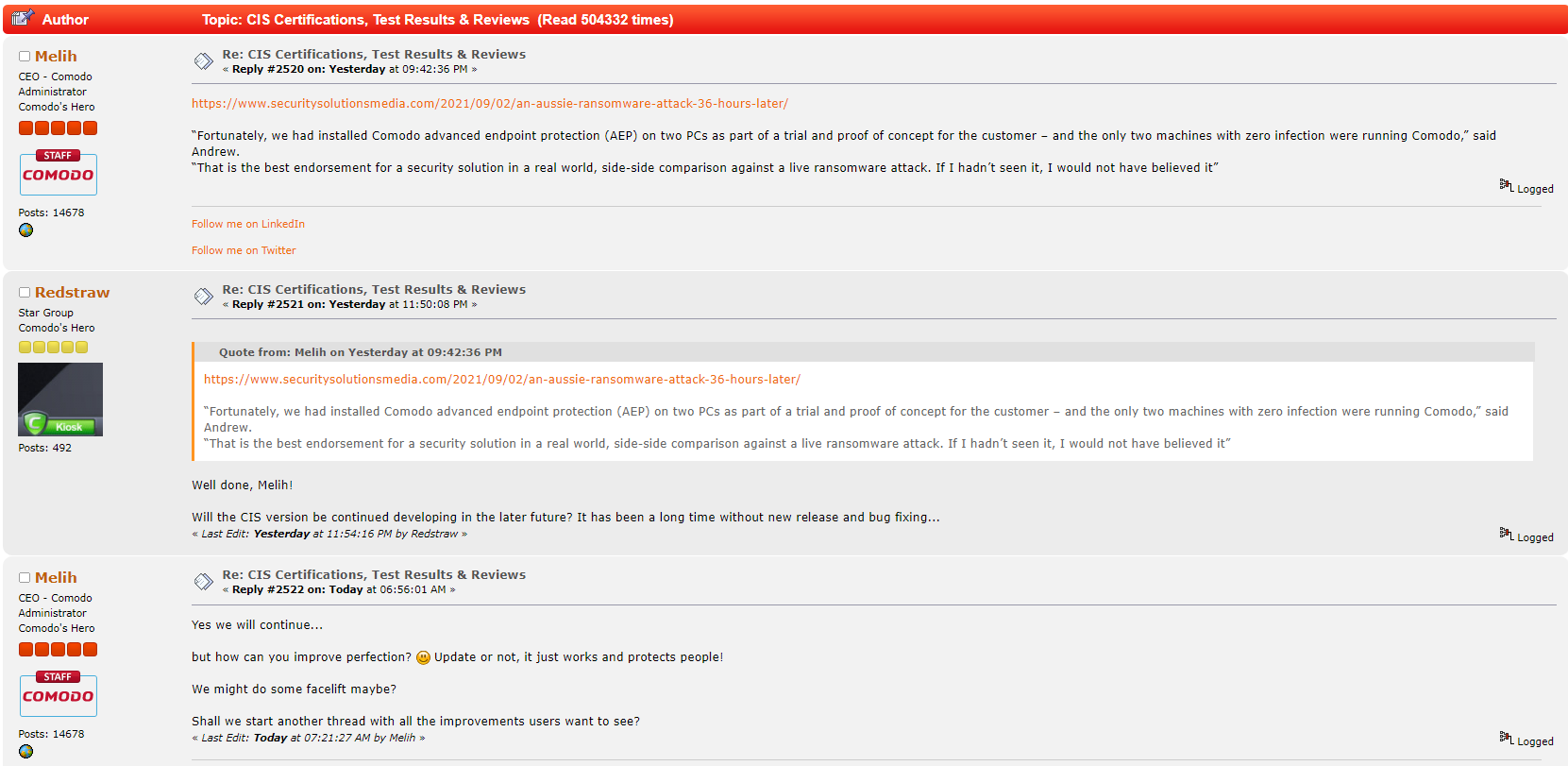Check the box beside username Redstraw

click(x=25, y=293)
